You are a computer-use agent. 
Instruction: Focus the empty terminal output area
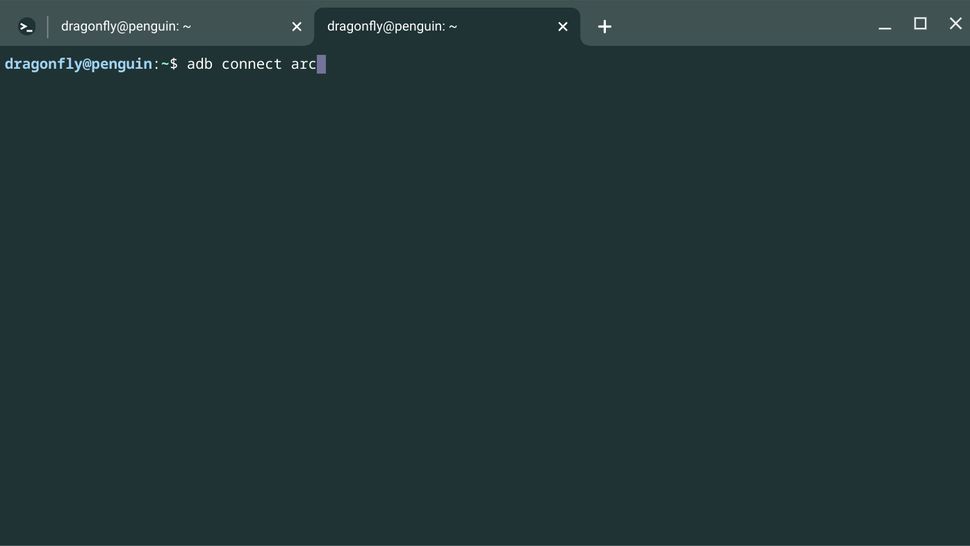[x=485, y=300]
